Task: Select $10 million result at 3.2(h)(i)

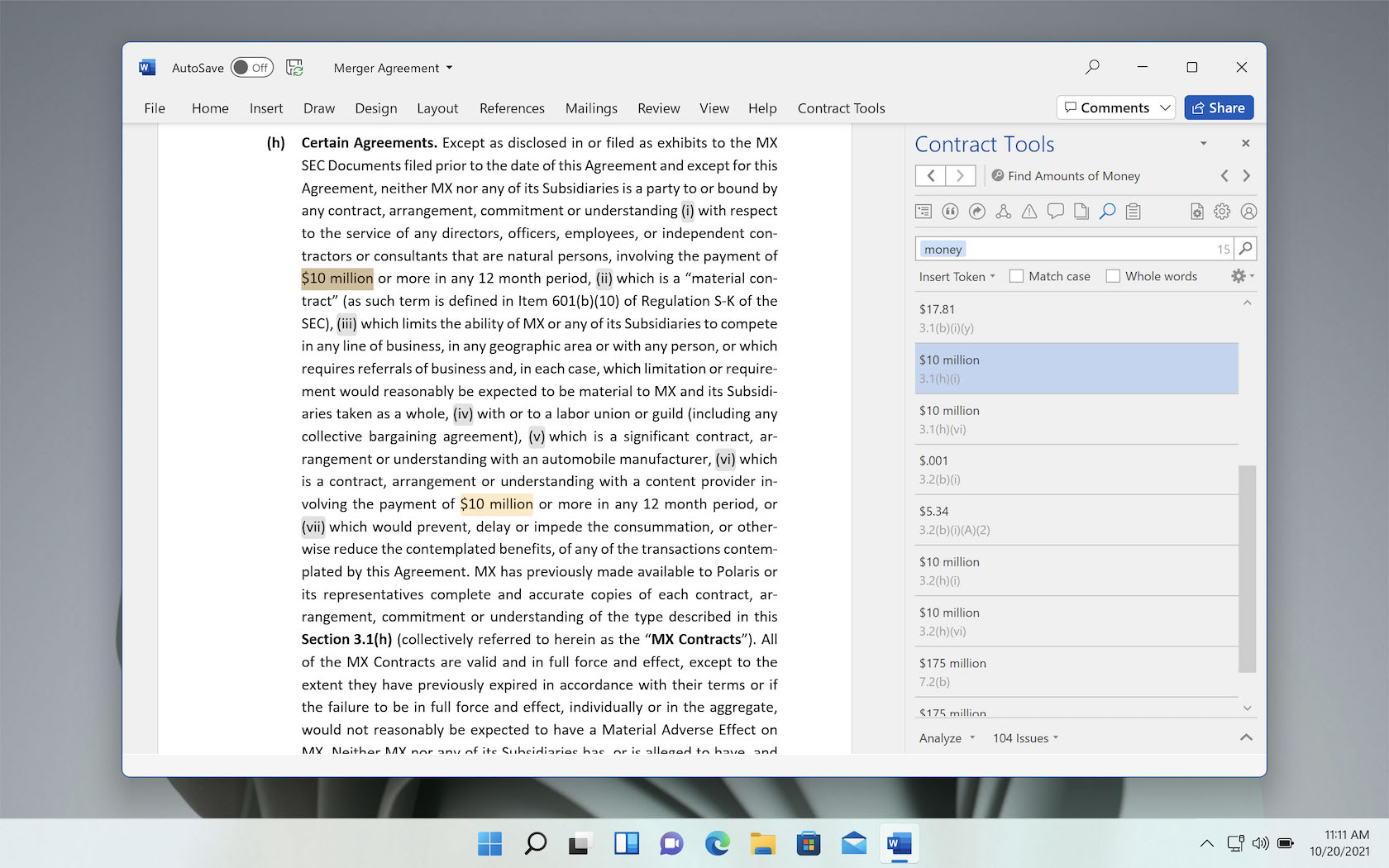Action: coord(1076,570)
